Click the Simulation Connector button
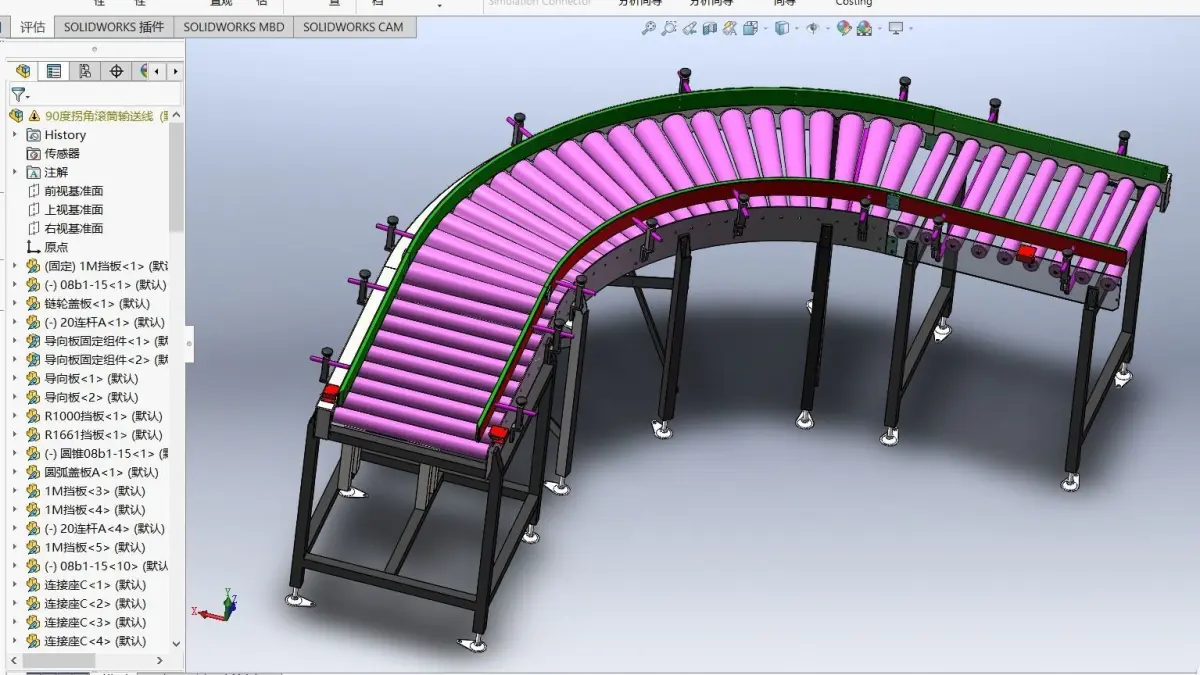 540,4
